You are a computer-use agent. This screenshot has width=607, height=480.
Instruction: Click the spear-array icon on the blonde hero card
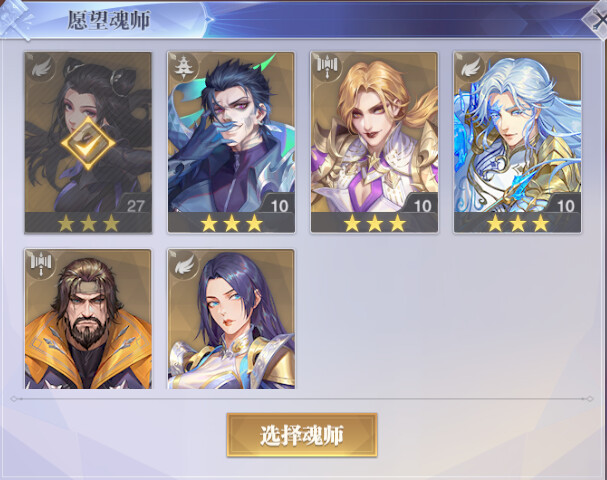[327, 68]
